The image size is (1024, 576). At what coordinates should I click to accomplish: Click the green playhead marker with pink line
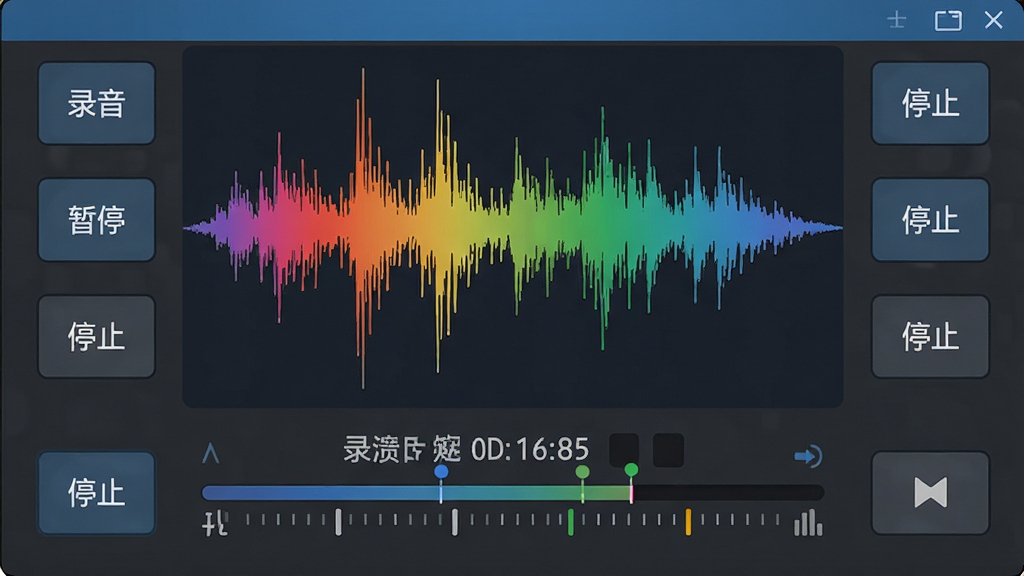pyautogui.click(x=631, y=470)
